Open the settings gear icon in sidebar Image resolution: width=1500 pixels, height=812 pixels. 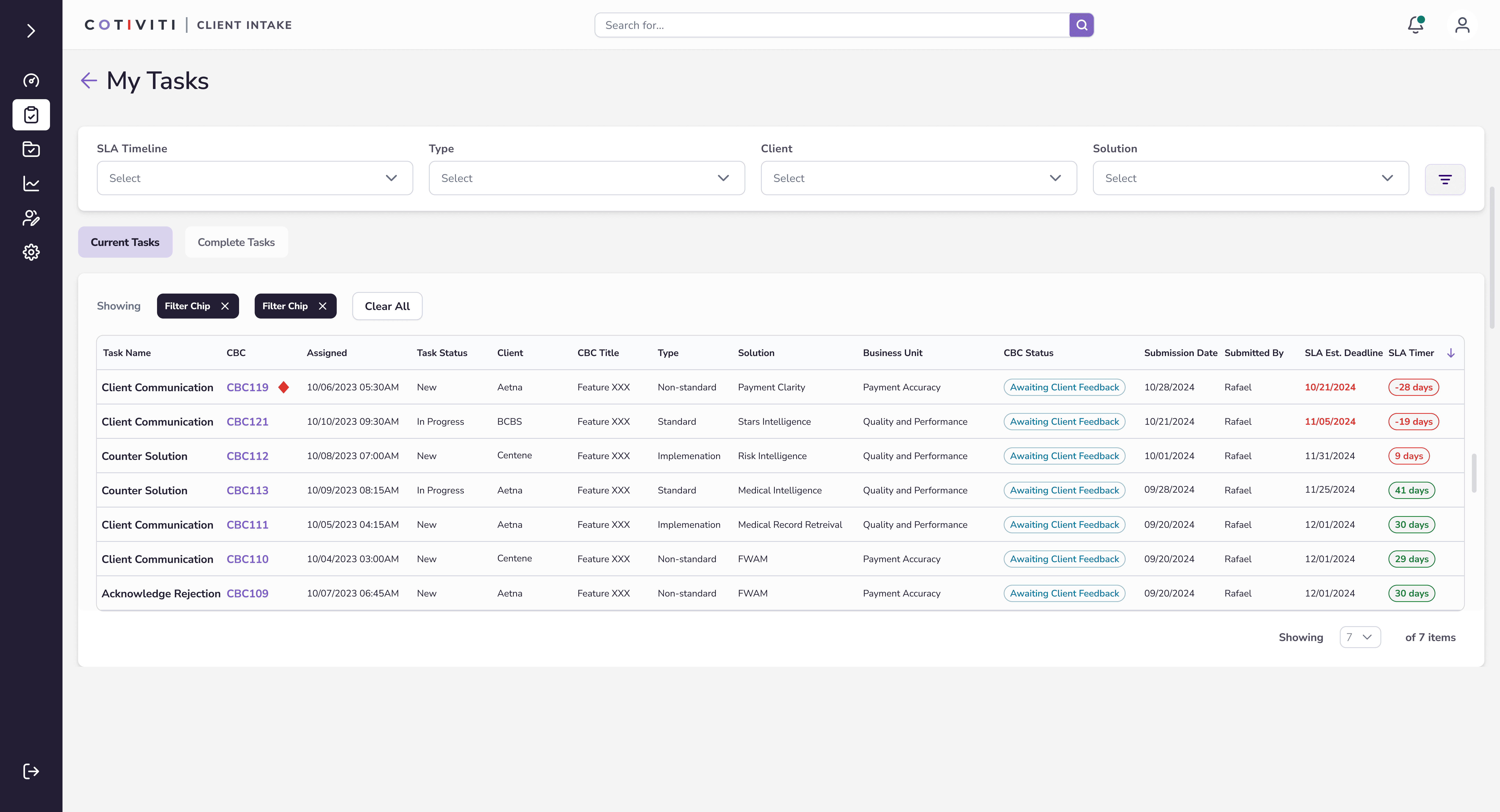point(31,252)
